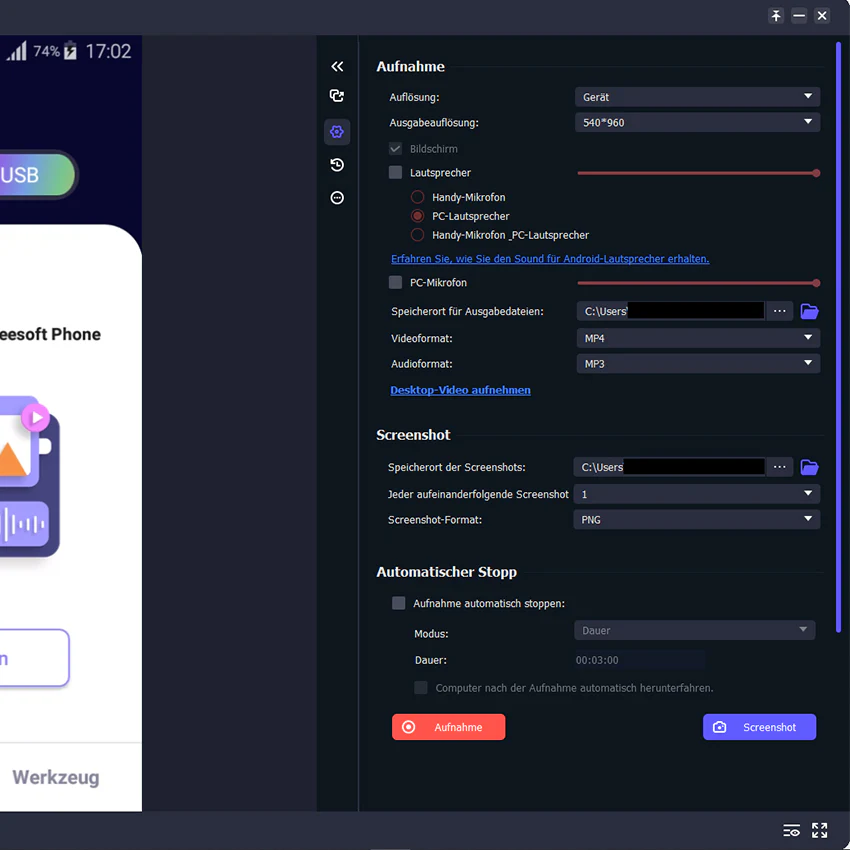Image resolution: width=850 pixels, height=850 pixels.
Task: Enable the Lautsprecher checkbox
Action: click(x=396, y=172)
